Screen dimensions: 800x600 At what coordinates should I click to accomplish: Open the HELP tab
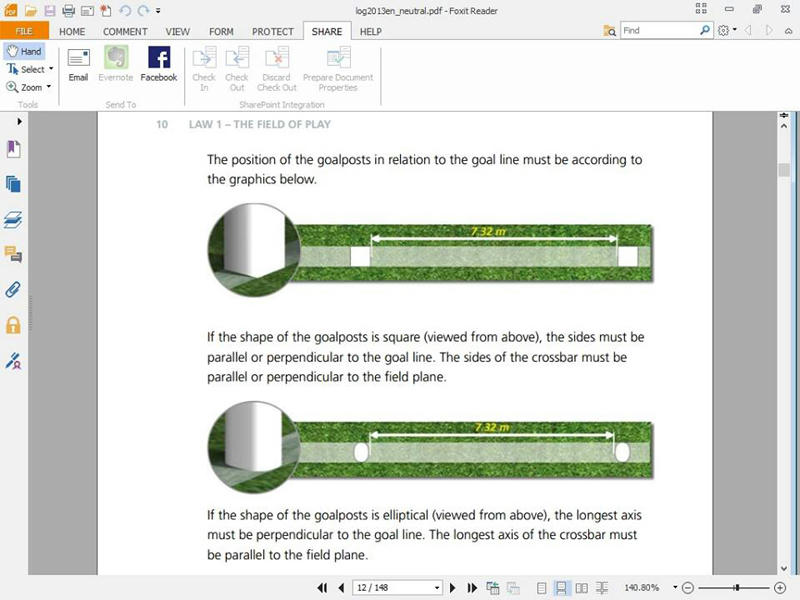click(x=370, y=31)
